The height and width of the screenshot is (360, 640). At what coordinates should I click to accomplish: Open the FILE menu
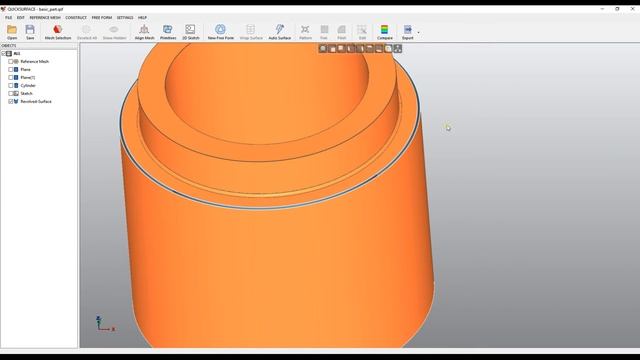click(9, 18)
